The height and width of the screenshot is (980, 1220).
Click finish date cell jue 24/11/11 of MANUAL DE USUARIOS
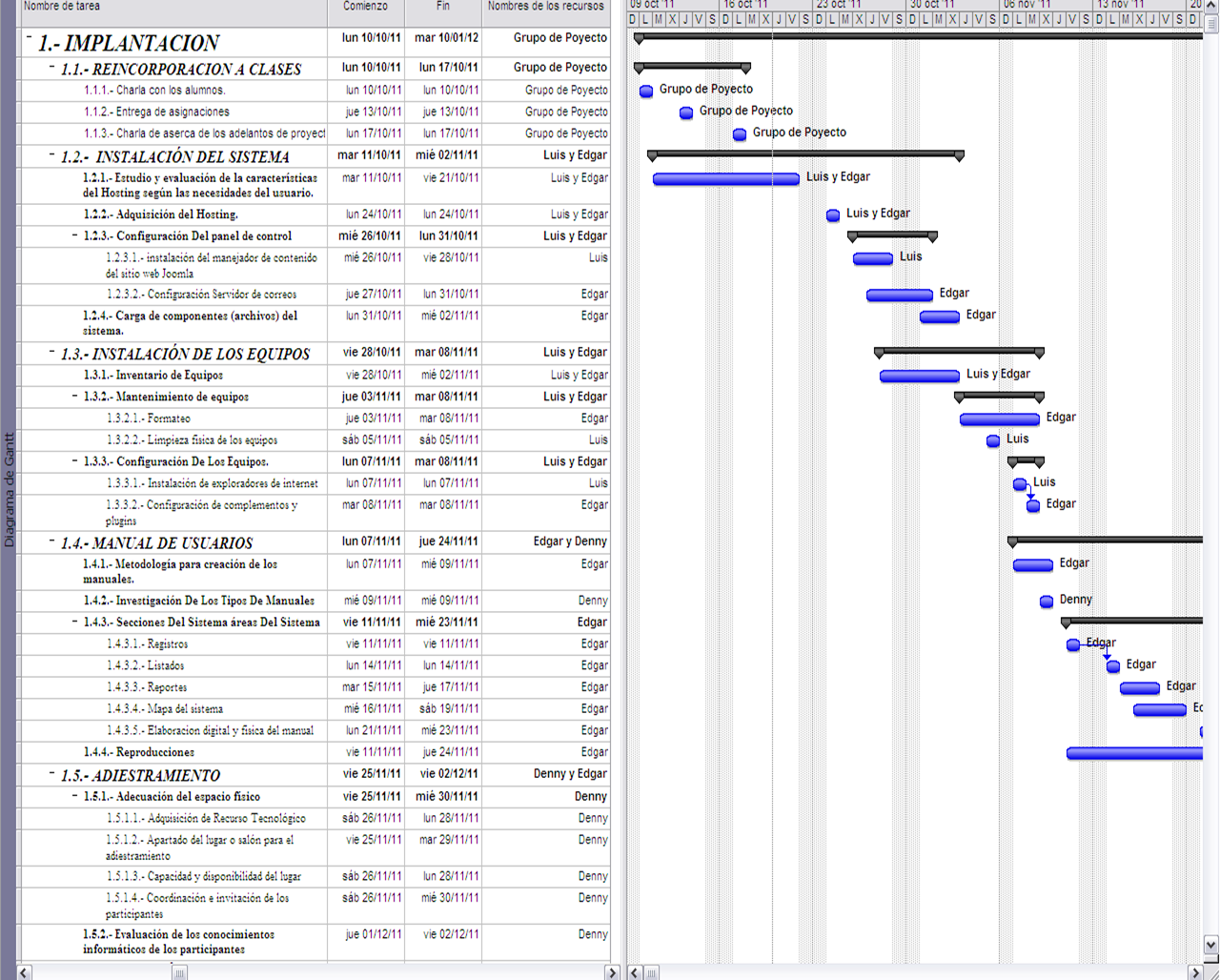pyautogui.click(x=443, y=541)
